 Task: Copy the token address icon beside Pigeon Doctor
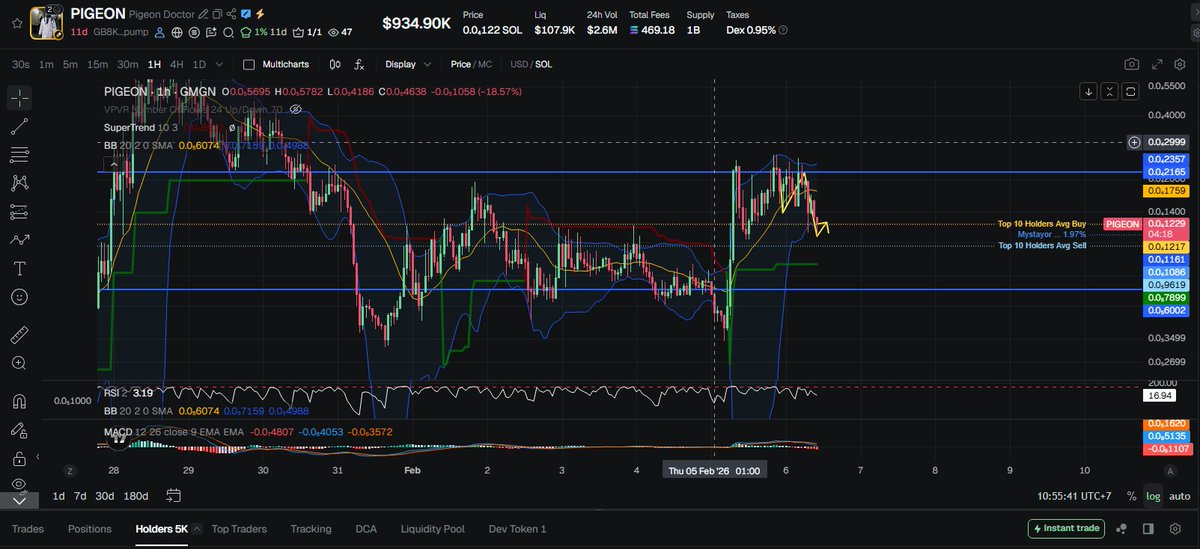pyautogui.click(x=218, y=15)
